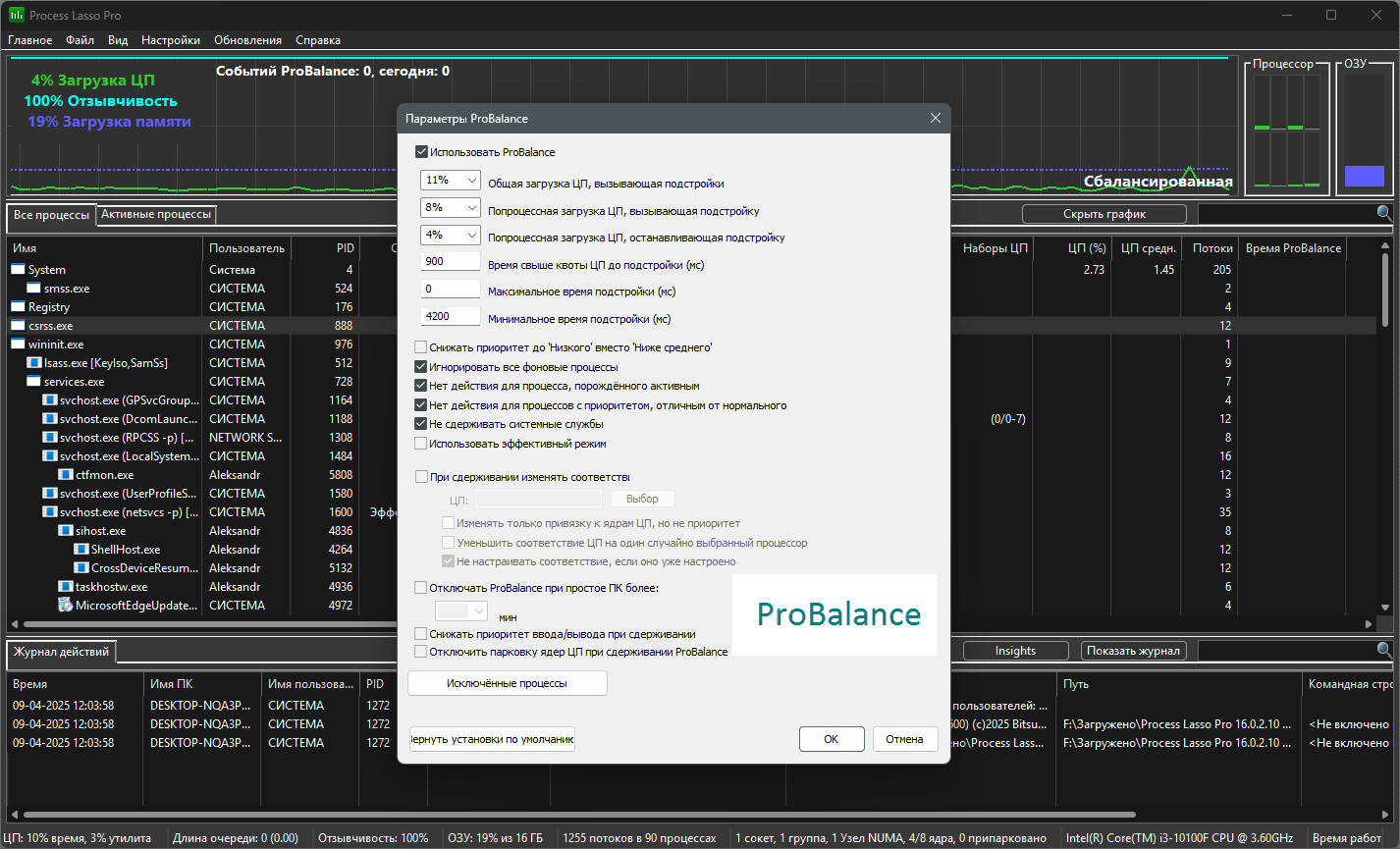Click the Скрыть график button
This screenshot has width=1400, height=849.
[x=1104, y=214]
